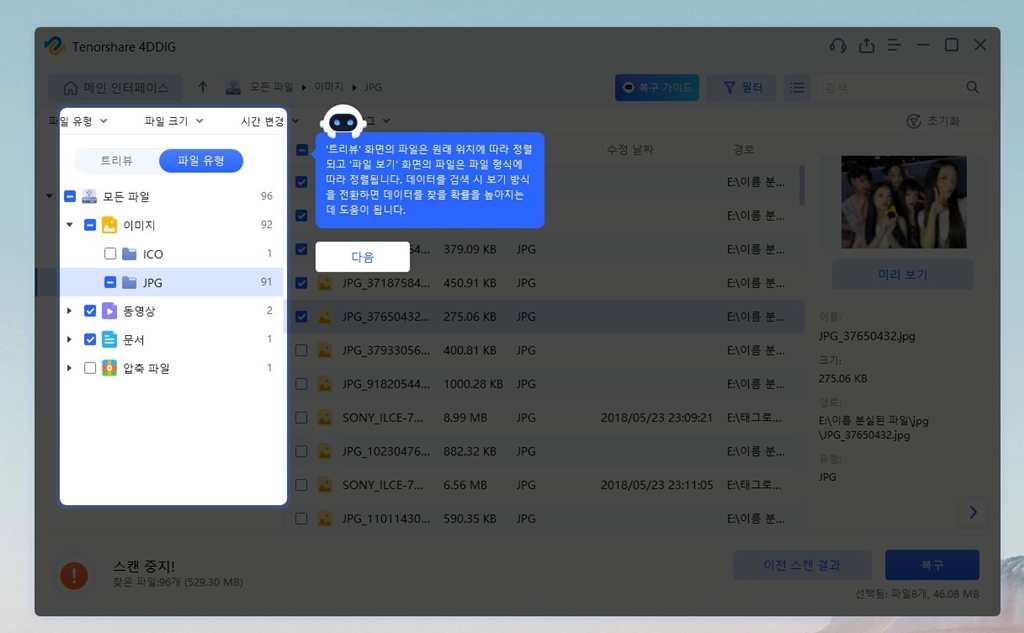Image resolution: width=1024 pixels, height=633 pixels.
Task: Switch to list view icon
Action: tap(797, 88)
